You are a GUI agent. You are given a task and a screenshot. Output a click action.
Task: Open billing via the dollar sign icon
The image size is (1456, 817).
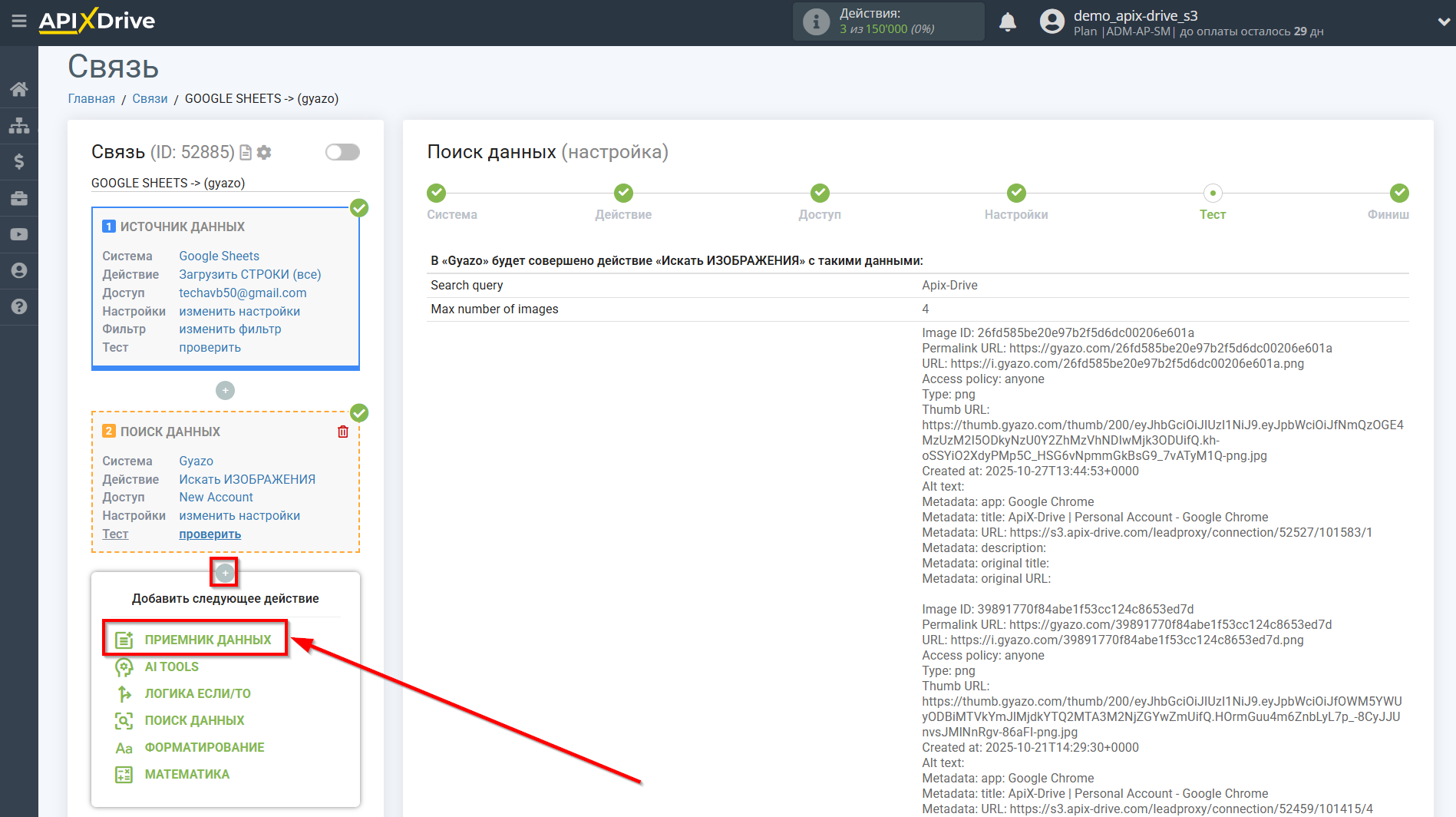19,161
